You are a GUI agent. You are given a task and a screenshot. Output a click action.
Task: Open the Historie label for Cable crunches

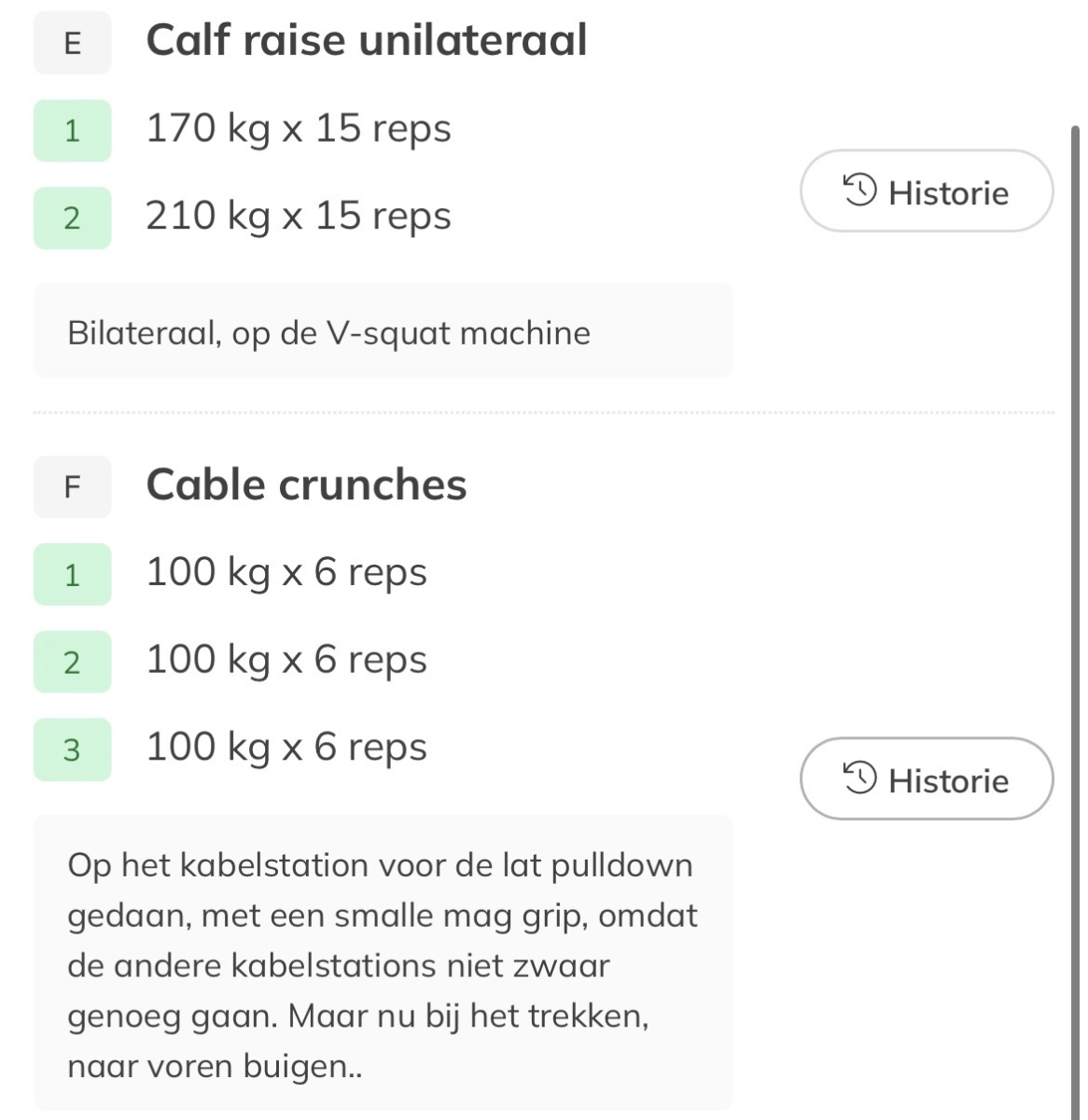pyautogui.click(x=948, y=780)
